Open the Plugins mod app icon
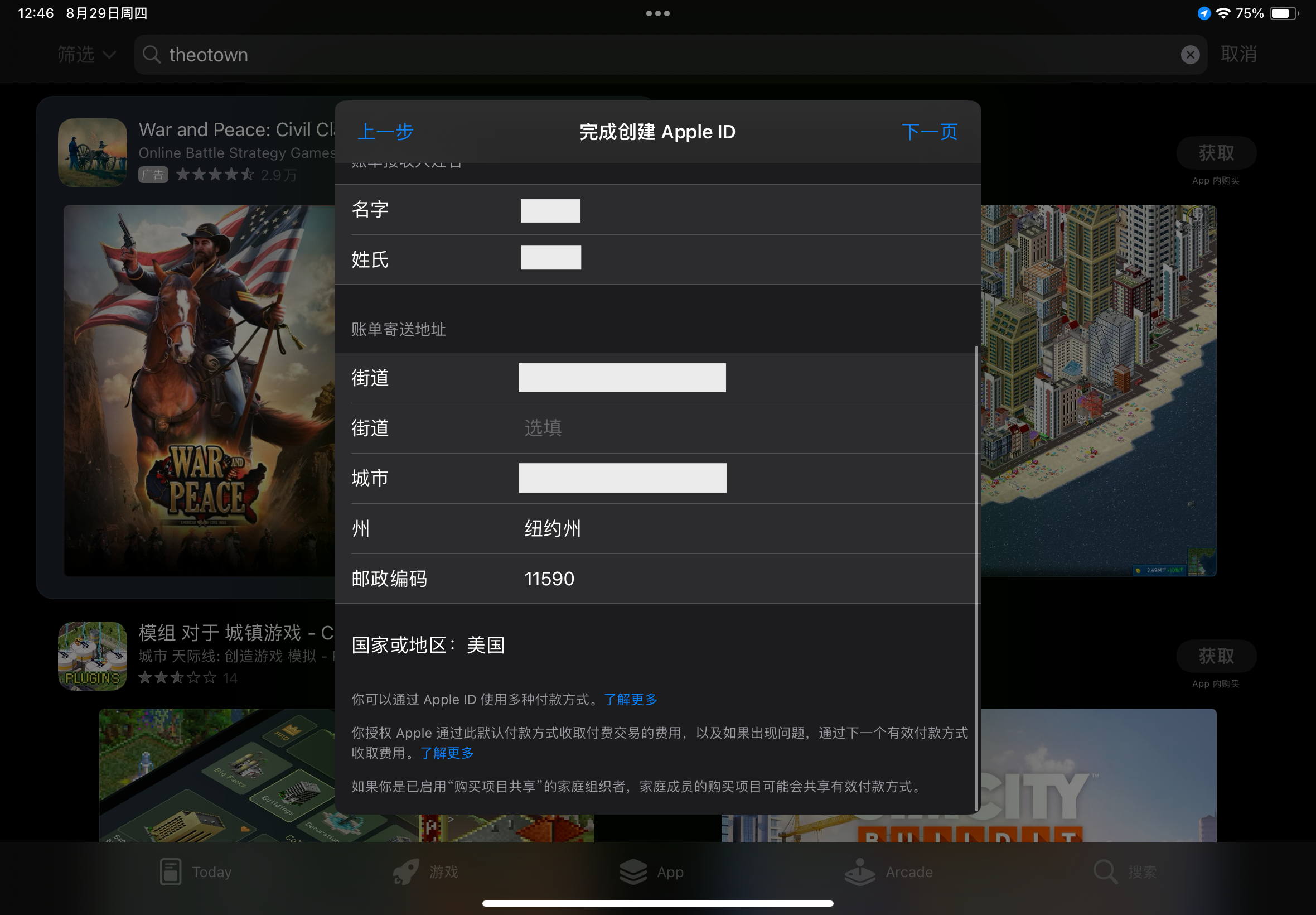The height and width of the screenshot is (915, 1316). 92,656
